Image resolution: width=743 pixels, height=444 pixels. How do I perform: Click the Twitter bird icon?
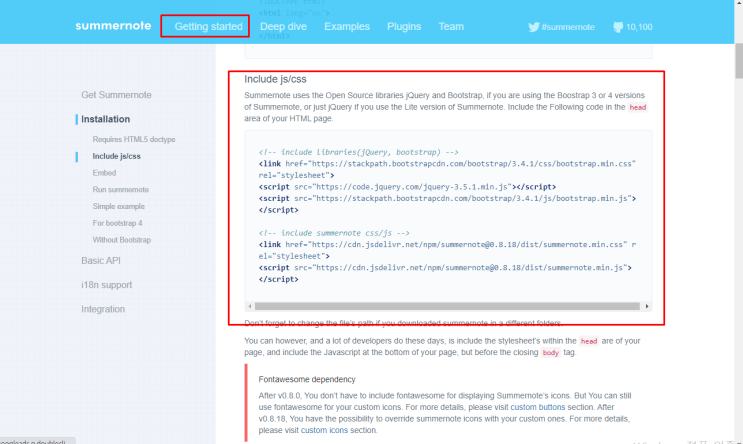point(534,27)
